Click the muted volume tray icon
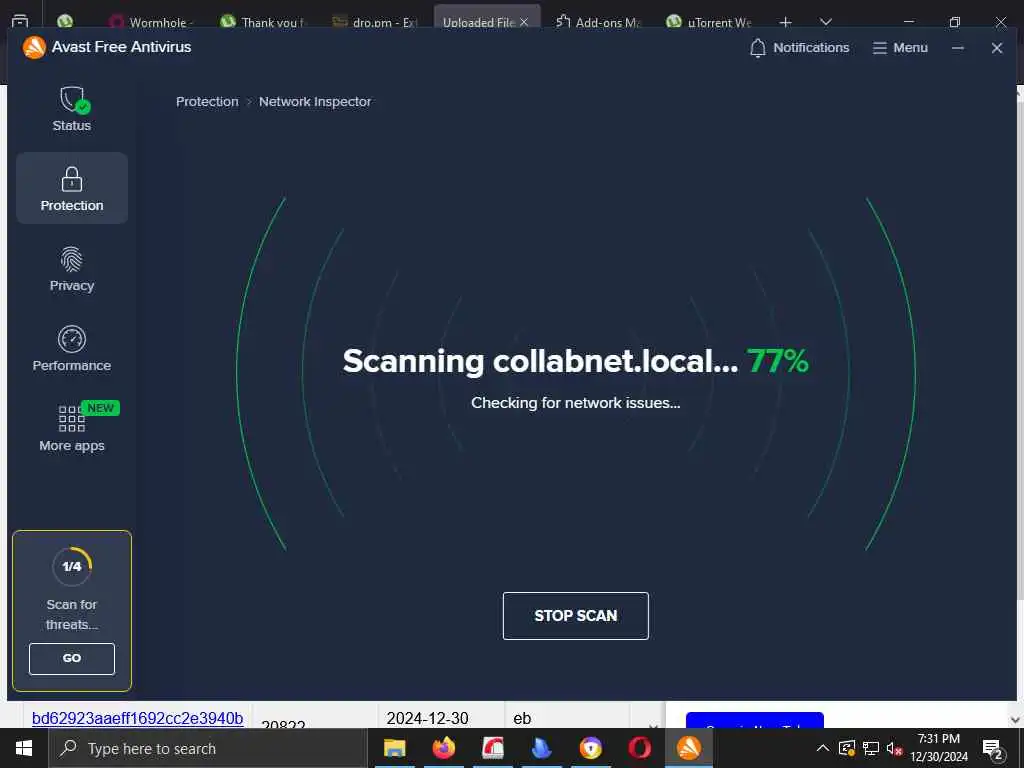This screenshot has height=768, width=1024. pos(894,748)
